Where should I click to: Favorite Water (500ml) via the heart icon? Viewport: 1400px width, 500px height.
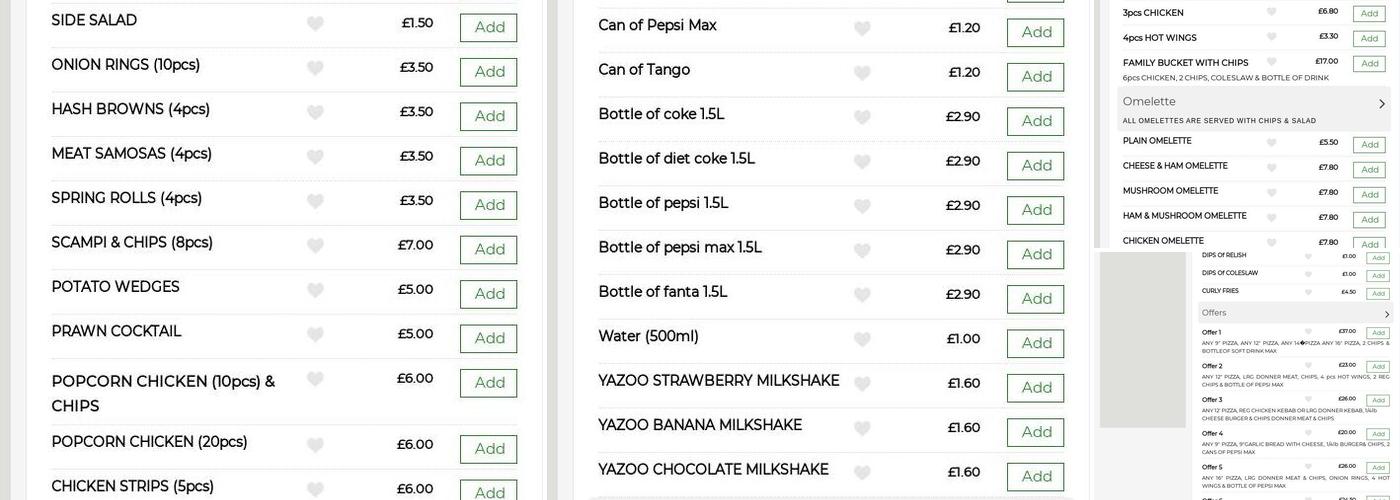[x=862, y=340]
